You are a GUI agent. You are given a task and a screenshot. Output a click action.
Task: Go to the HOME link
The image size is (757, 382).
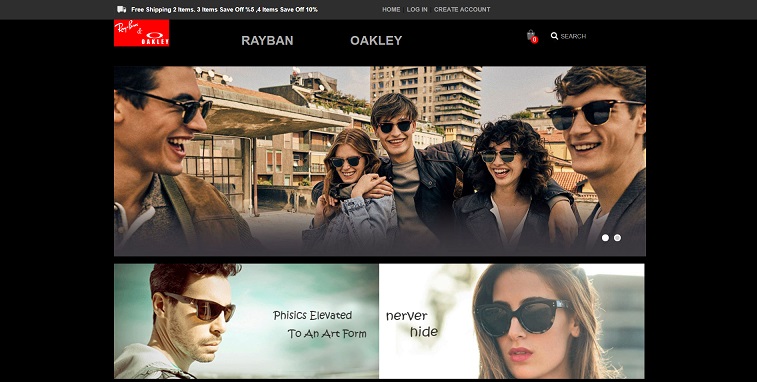[x=391, y=9]
